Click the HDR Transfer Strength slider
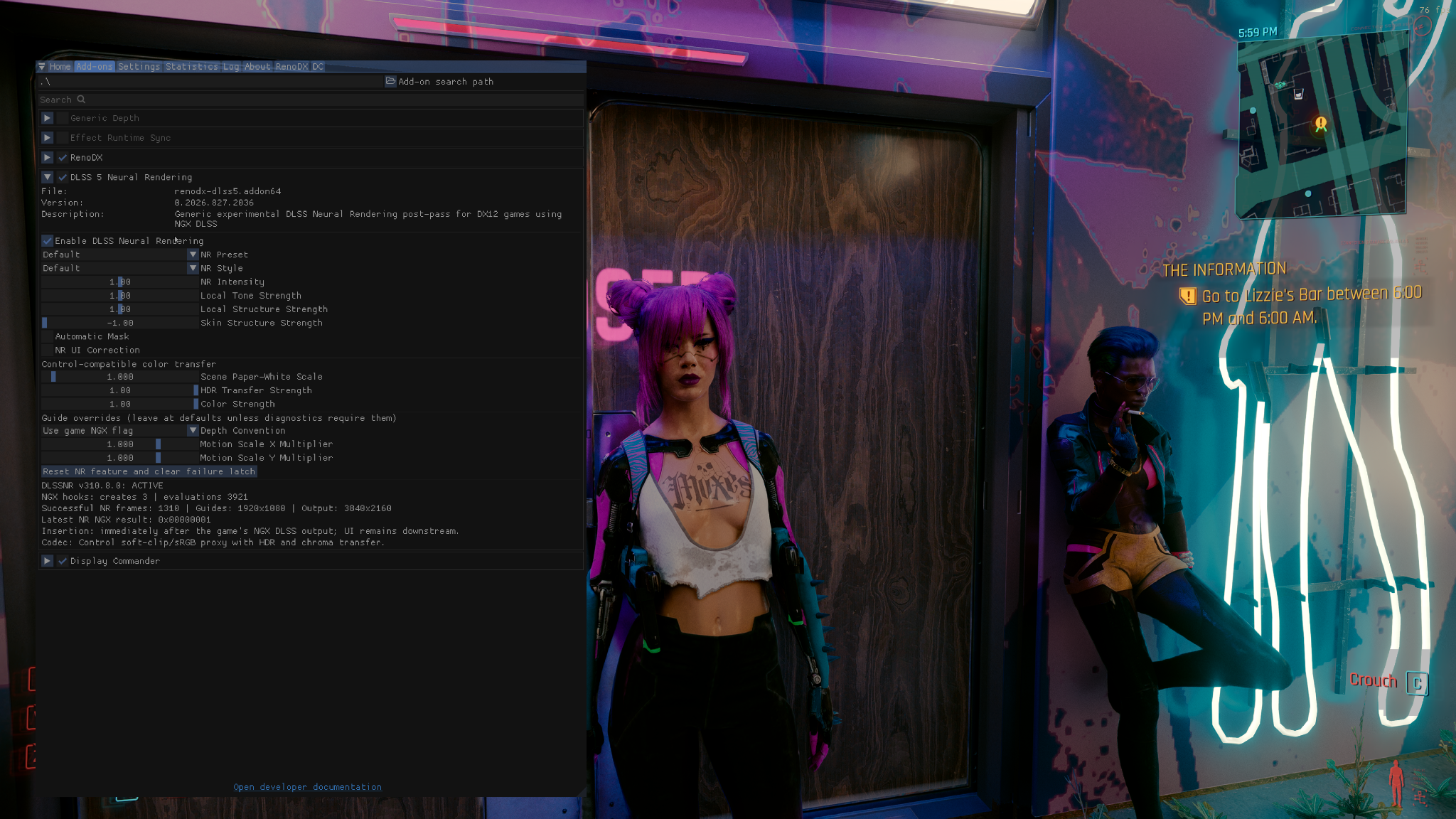1456x819 pixels. 119,390
